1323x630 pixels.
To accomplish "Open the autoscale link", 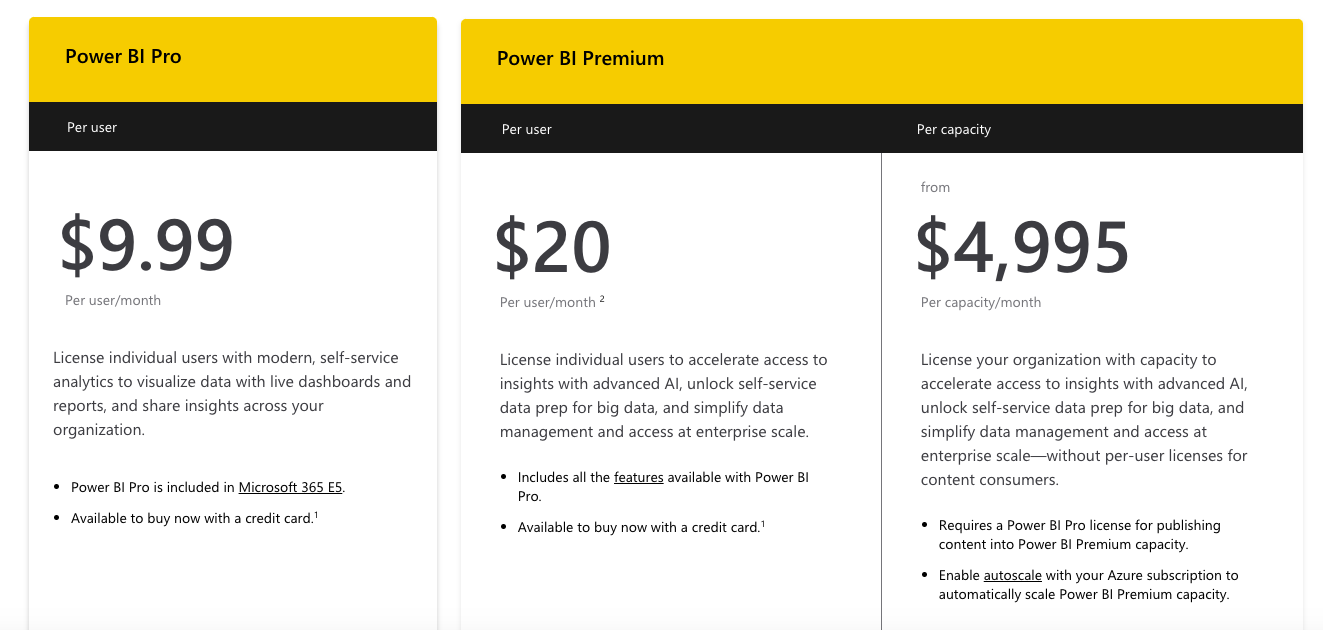I will [1013, 576].
